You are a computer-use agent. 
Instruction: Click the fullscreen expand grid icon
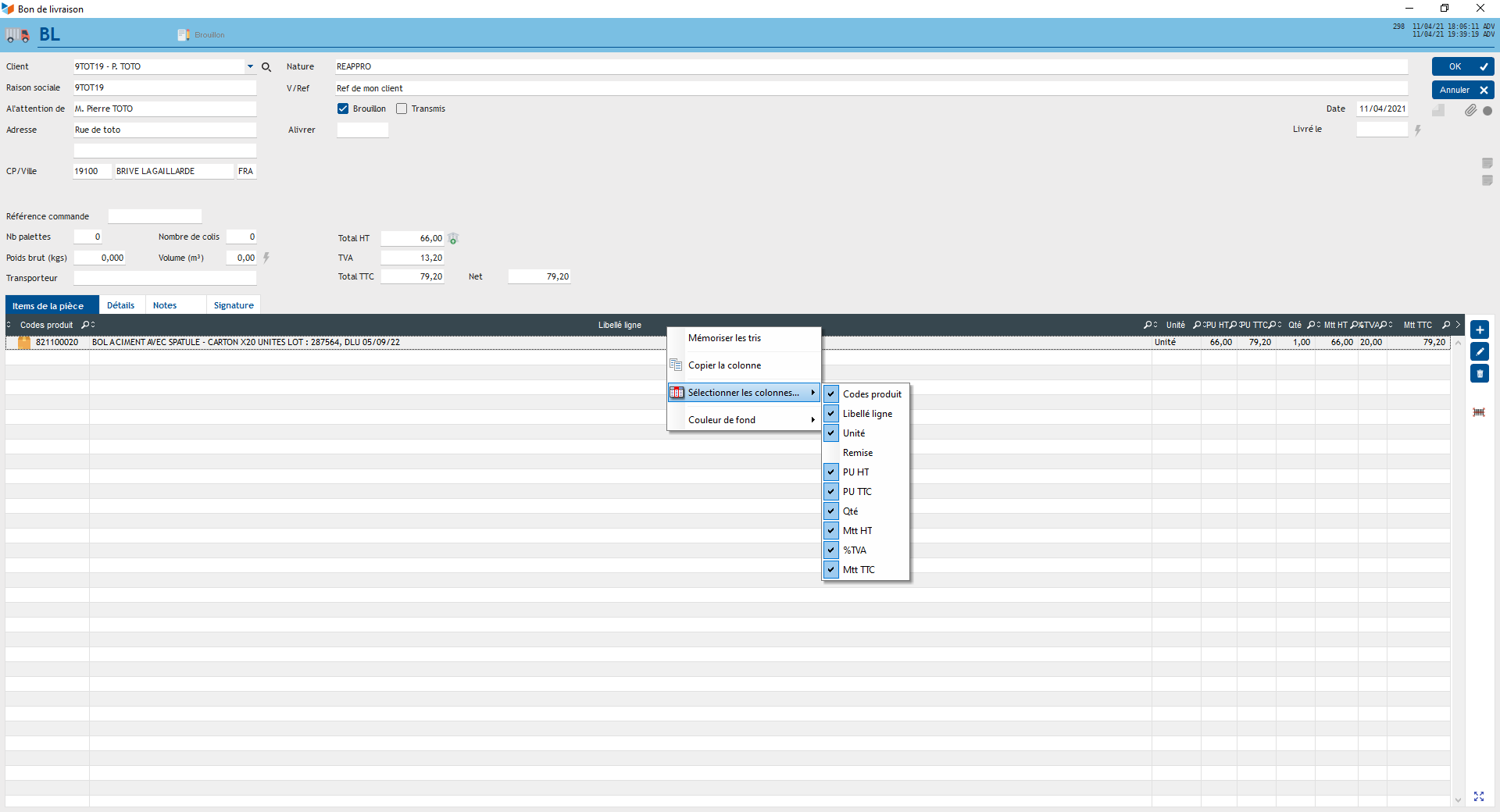click(x=1479, y=796)
